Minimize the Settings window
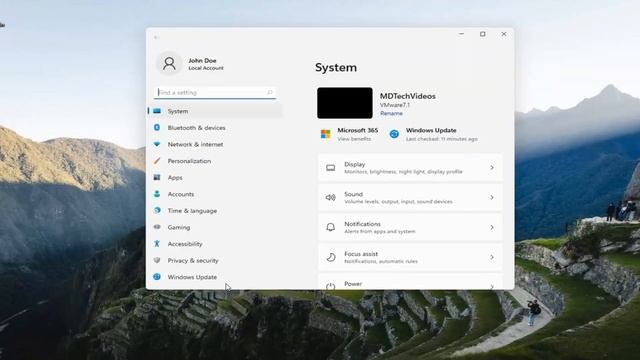The height and width of the screenshot is (360, 640). click(x=461, y=34)
